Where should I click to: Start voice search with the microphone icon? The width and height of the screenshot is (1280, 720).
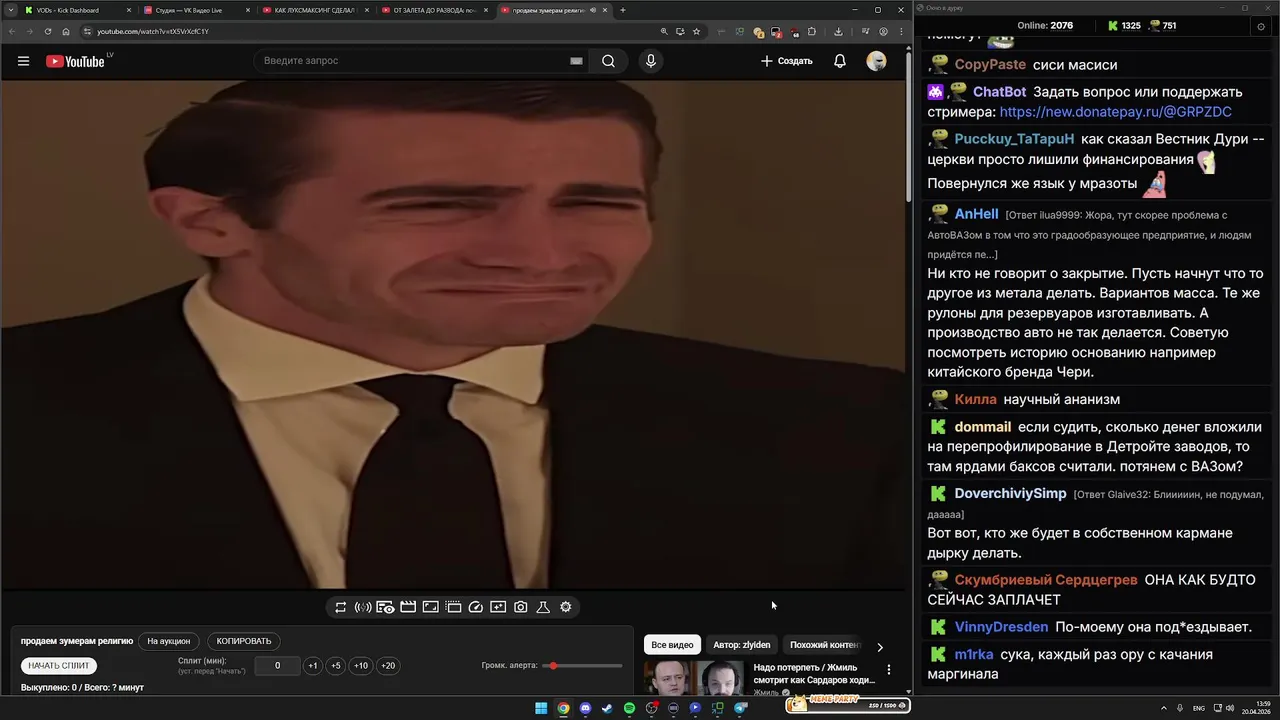(x=651, y=61)
